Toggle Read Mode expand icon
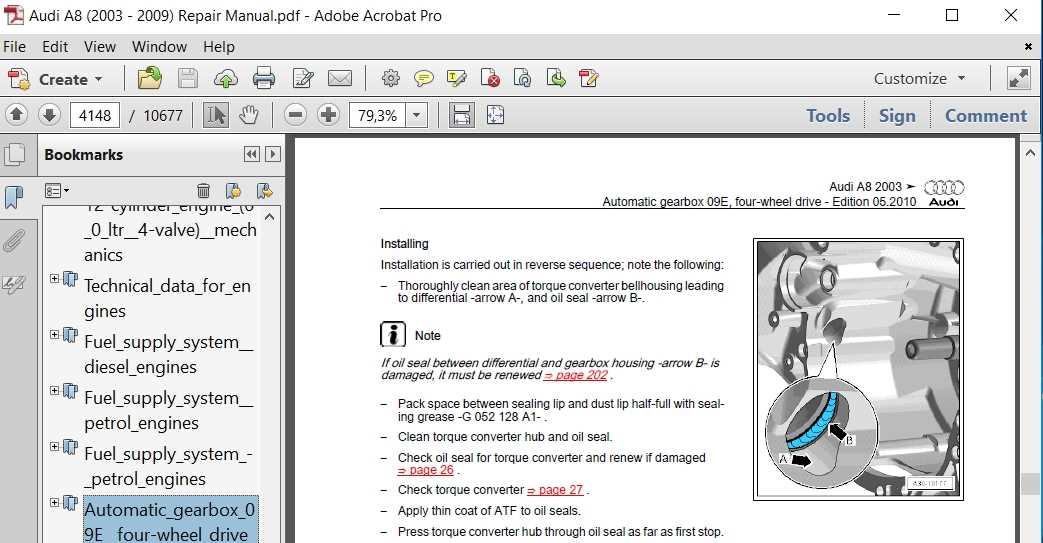The image size is (1043, 543). click(1019, 79)
